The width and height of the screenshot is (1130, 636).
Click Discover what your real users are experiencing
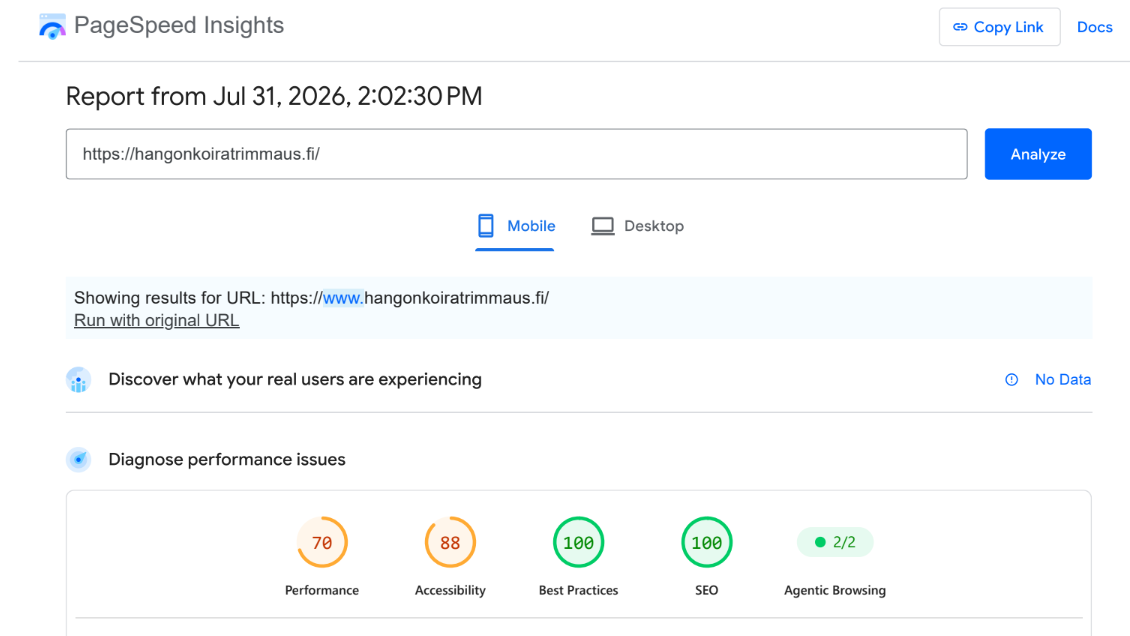pos(295,380)
